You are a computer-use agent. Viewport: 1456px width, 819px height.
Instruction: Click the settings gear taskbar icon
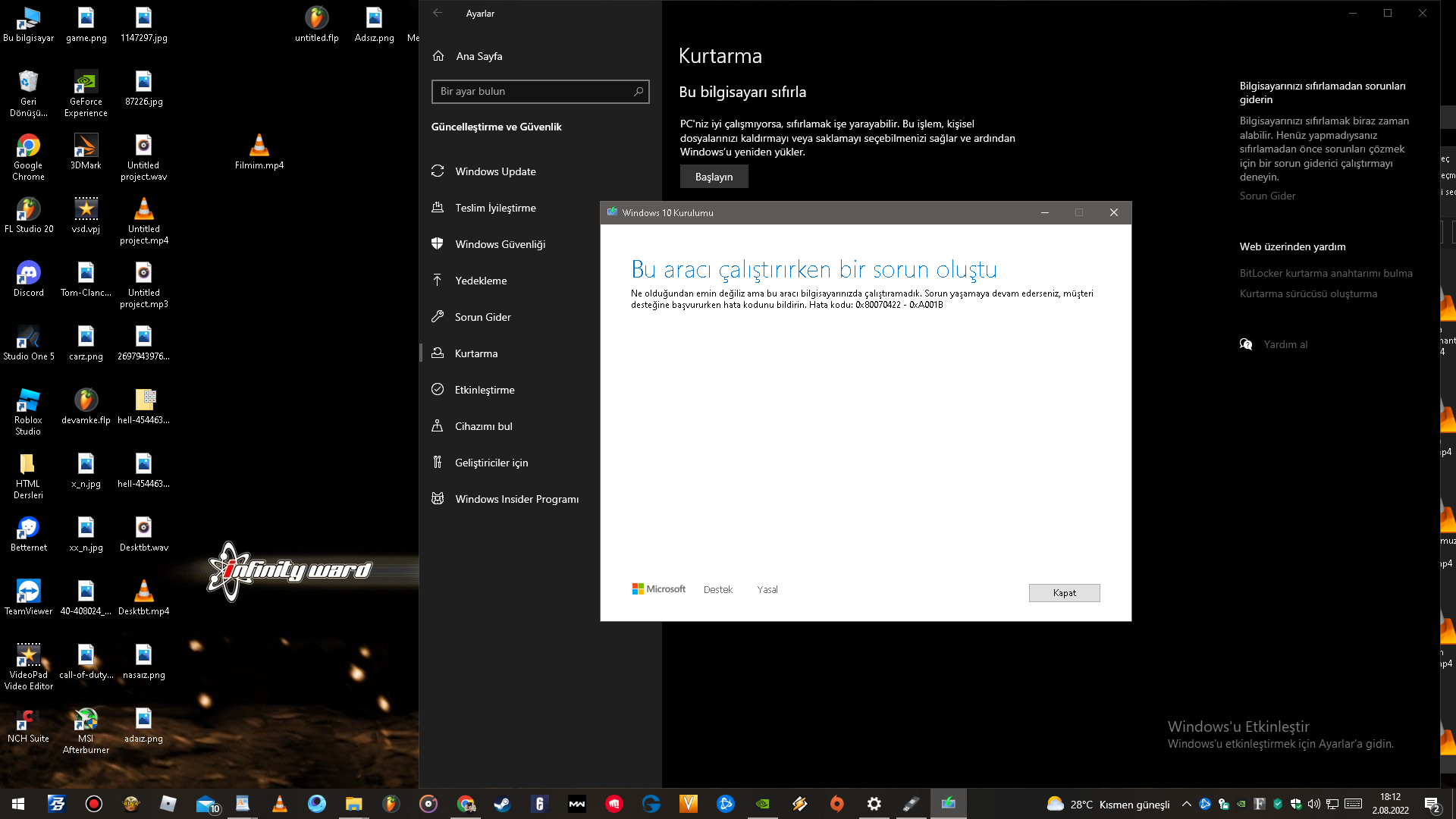point(874,804)
